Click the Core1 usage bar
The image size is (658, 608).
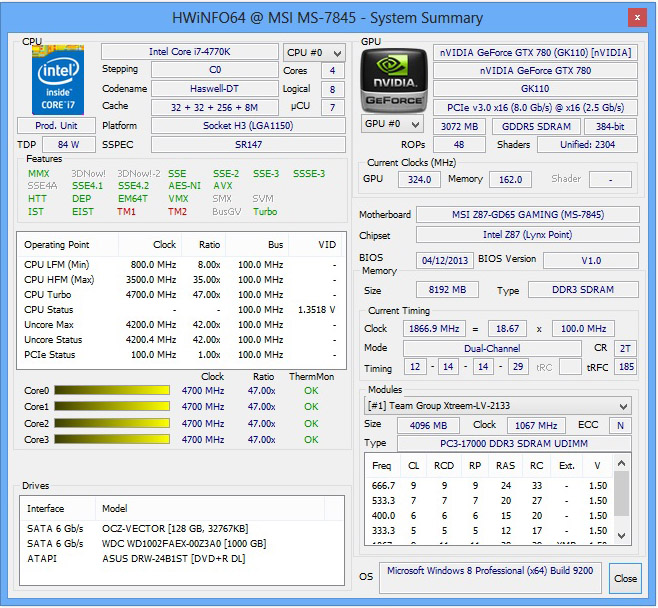pos(112,407)
